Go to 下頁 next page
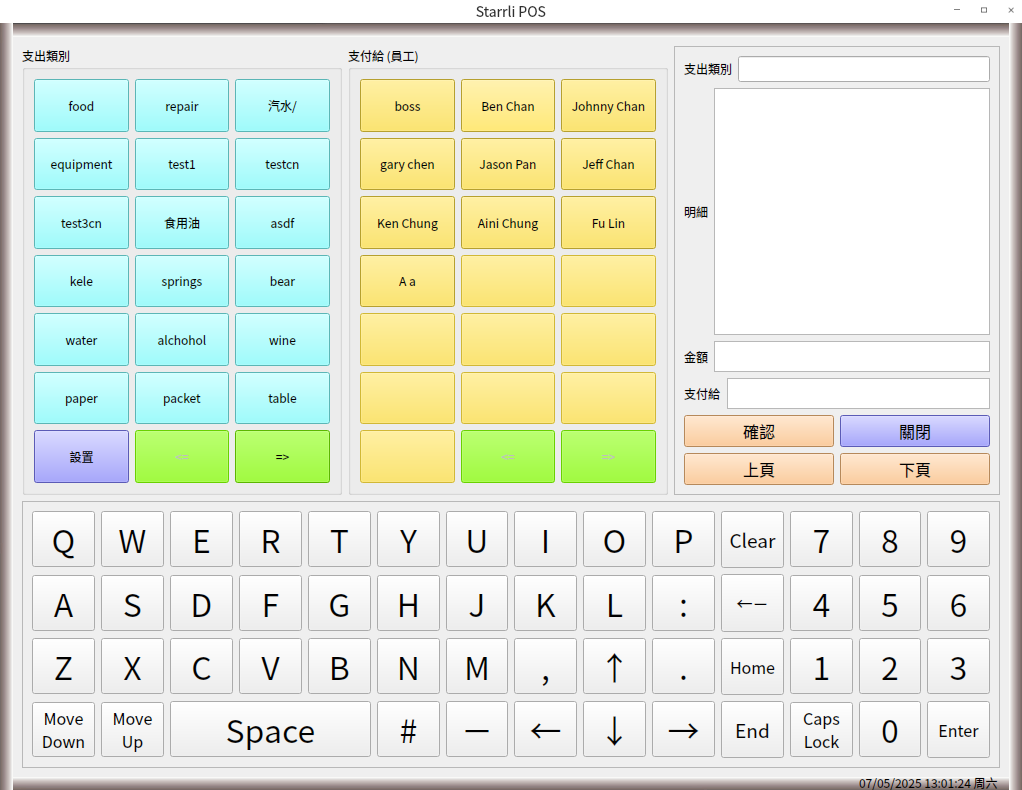 [x=914, y=469]
